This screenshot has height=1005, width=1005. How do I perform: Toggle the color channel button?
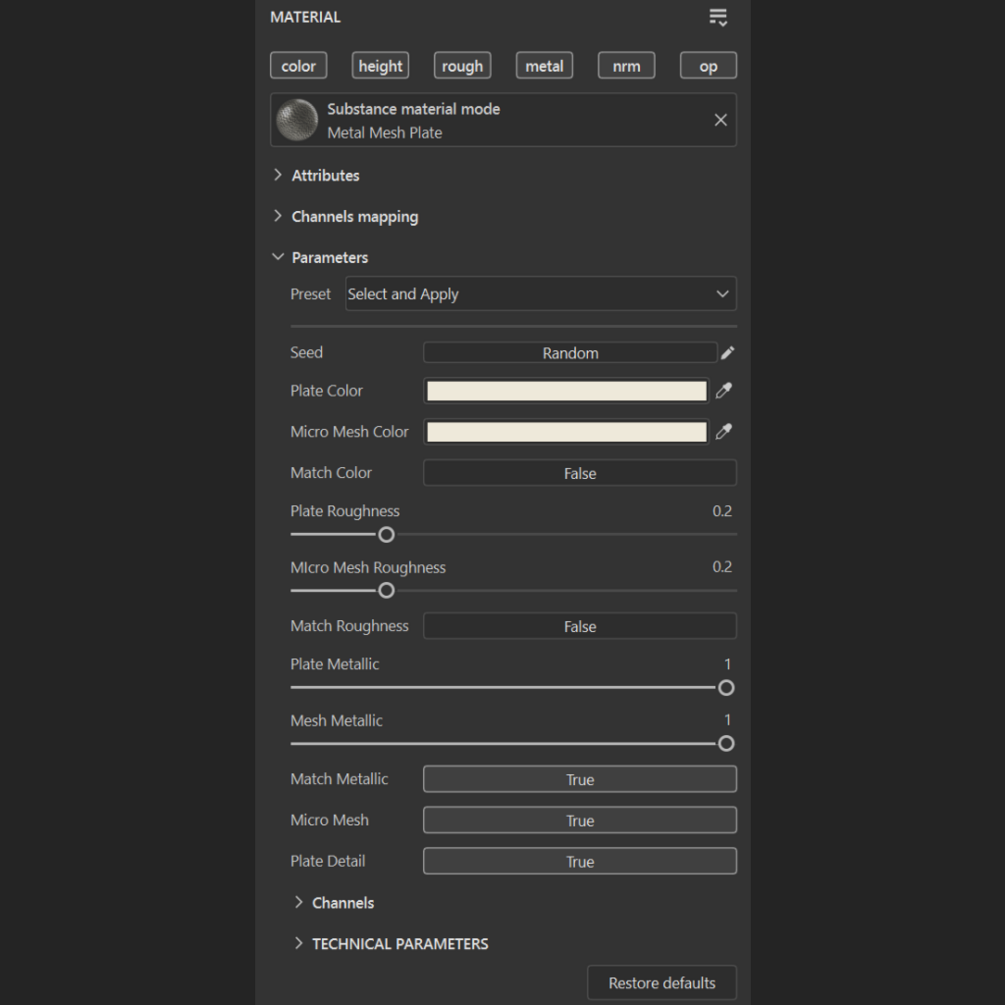(x=298, y=66)
